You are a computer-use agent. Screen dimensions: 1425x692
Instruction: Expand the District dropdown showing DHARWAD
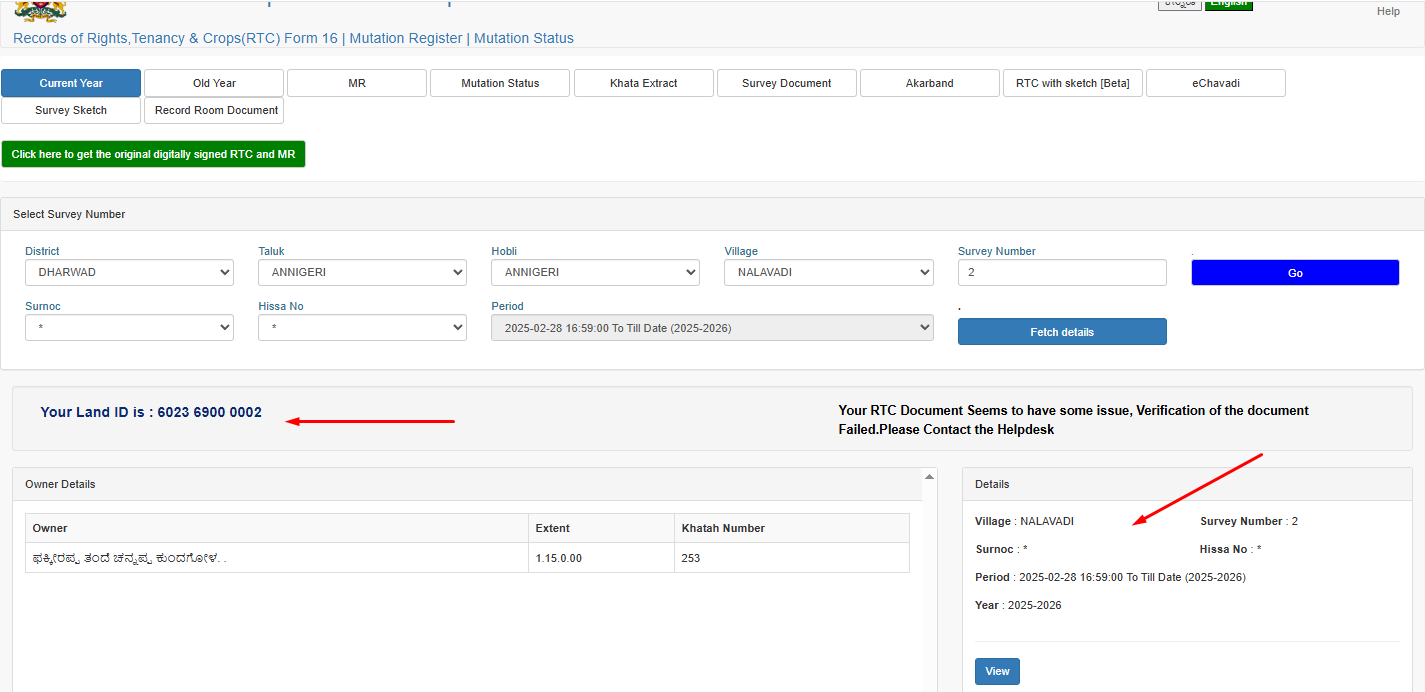pyautogui.click(x=129, y=272)
